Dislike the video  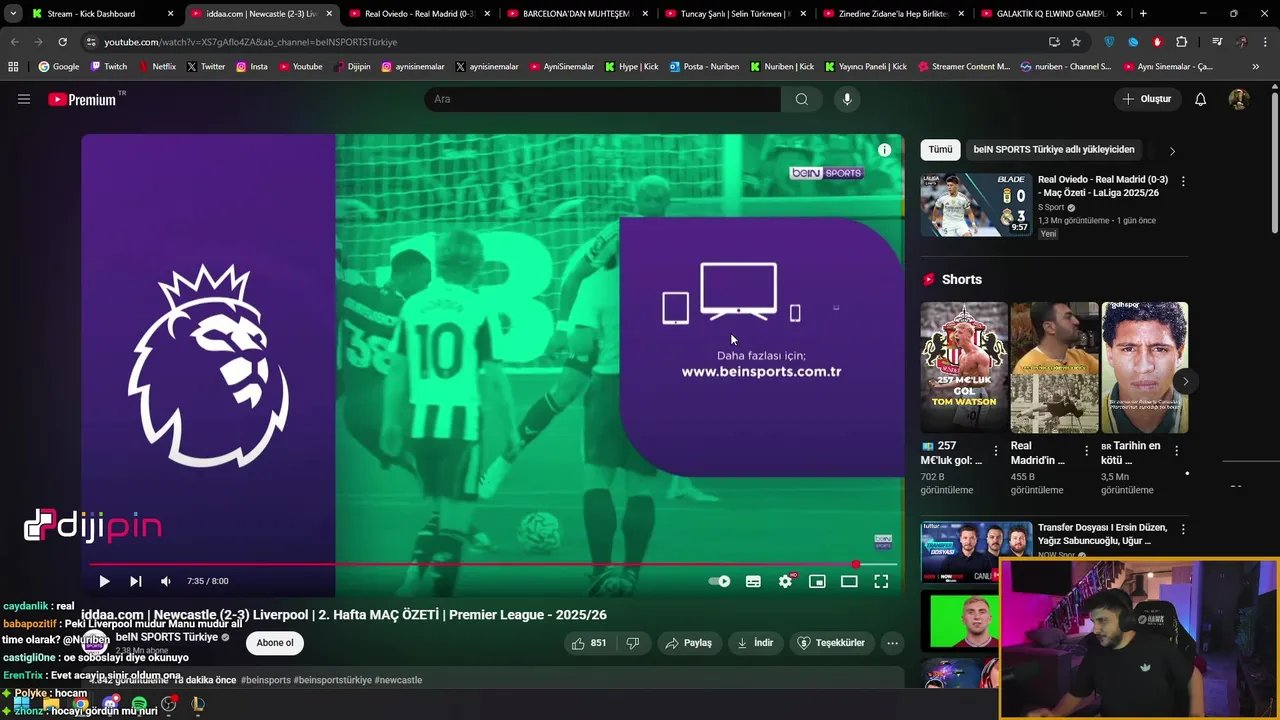632,643
